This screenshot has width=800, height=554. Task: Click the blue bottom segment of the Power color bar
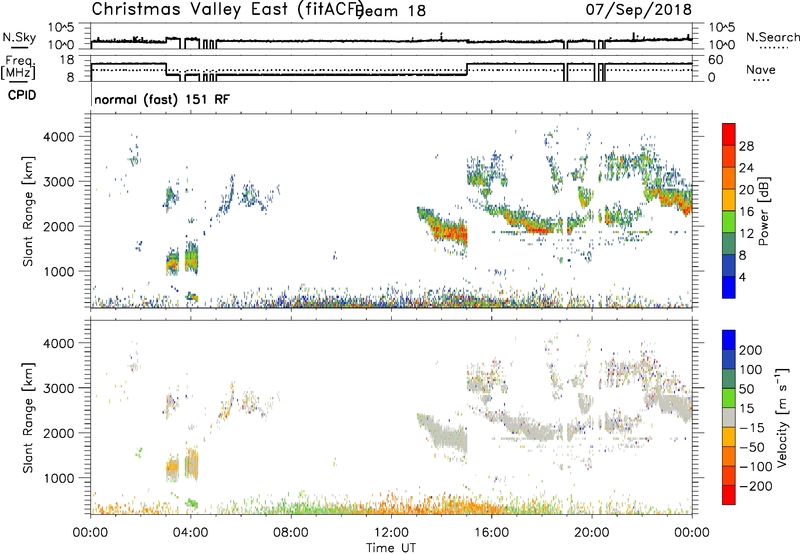point(729,287)
